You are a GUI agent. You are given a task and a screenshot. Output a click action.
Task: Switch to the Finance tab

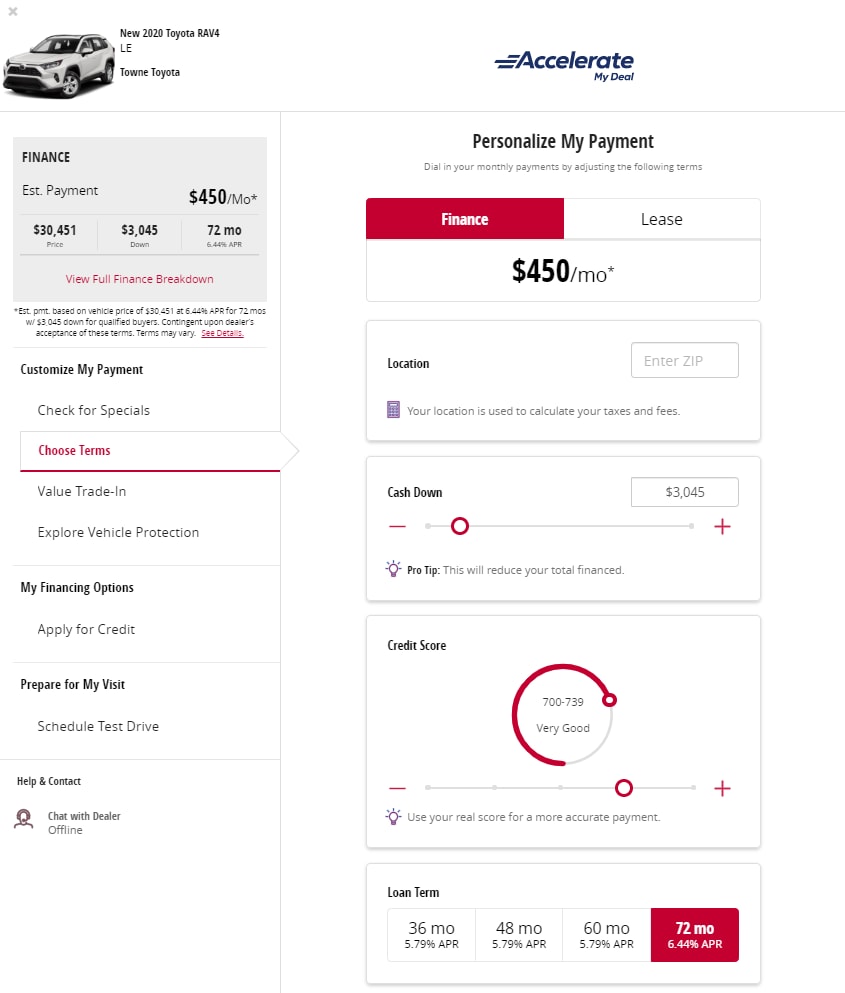pos(465,219)
